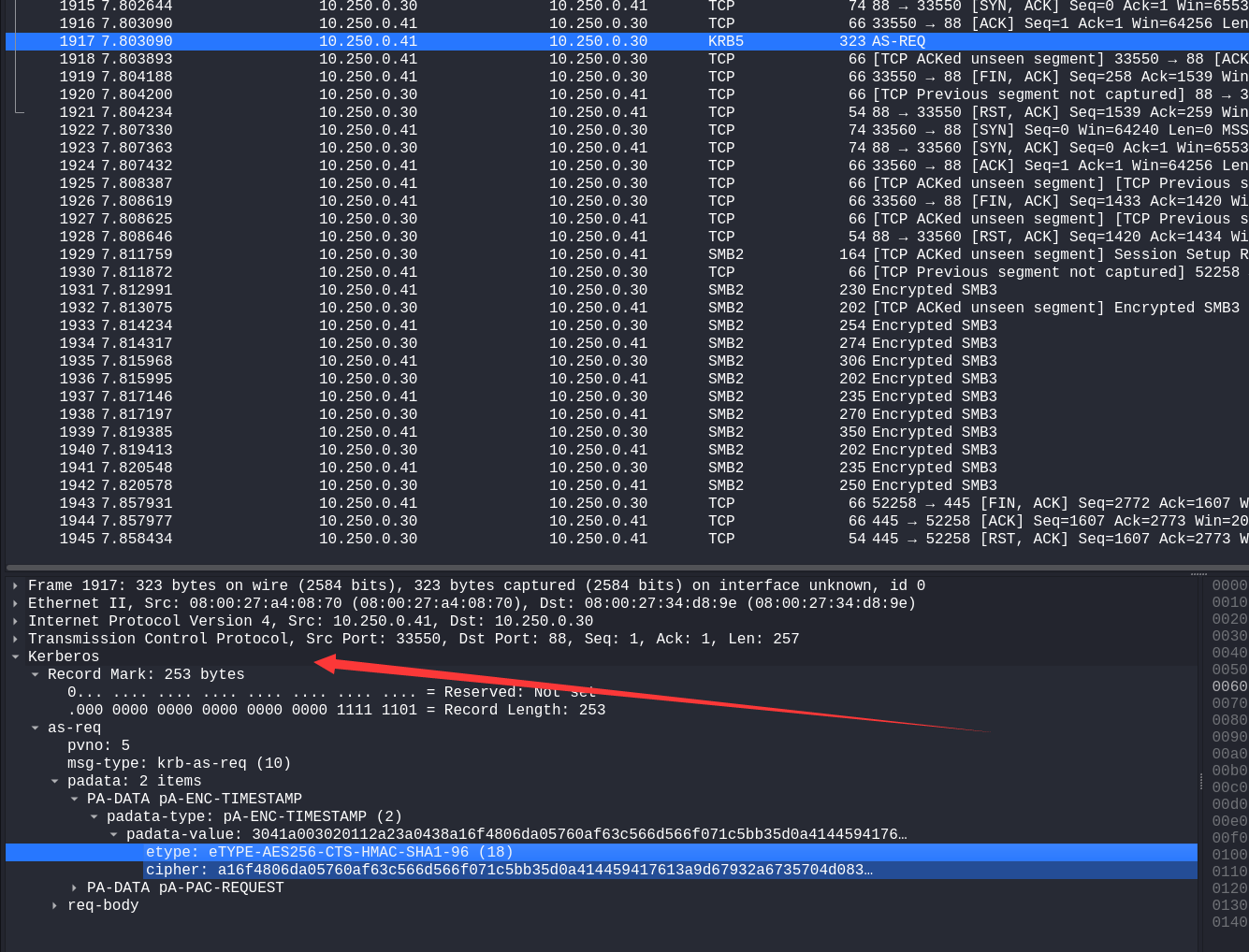
Task: Click hex pane offset 0140 row
Action: 1229,922
